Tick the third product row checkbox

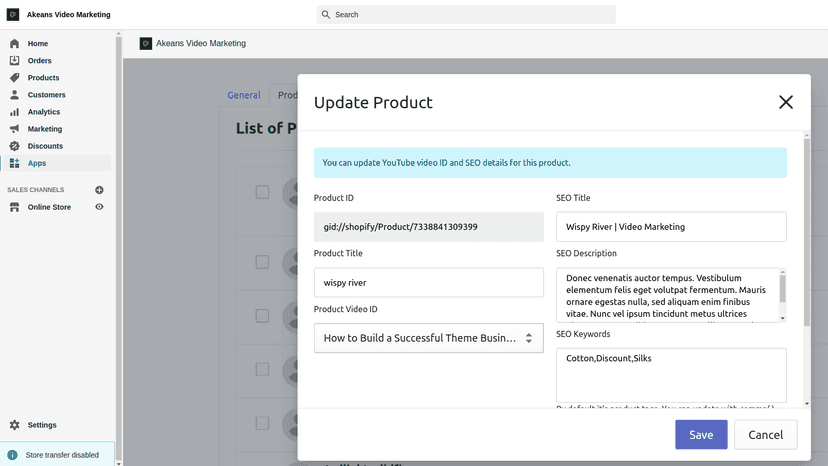[262, 316]
